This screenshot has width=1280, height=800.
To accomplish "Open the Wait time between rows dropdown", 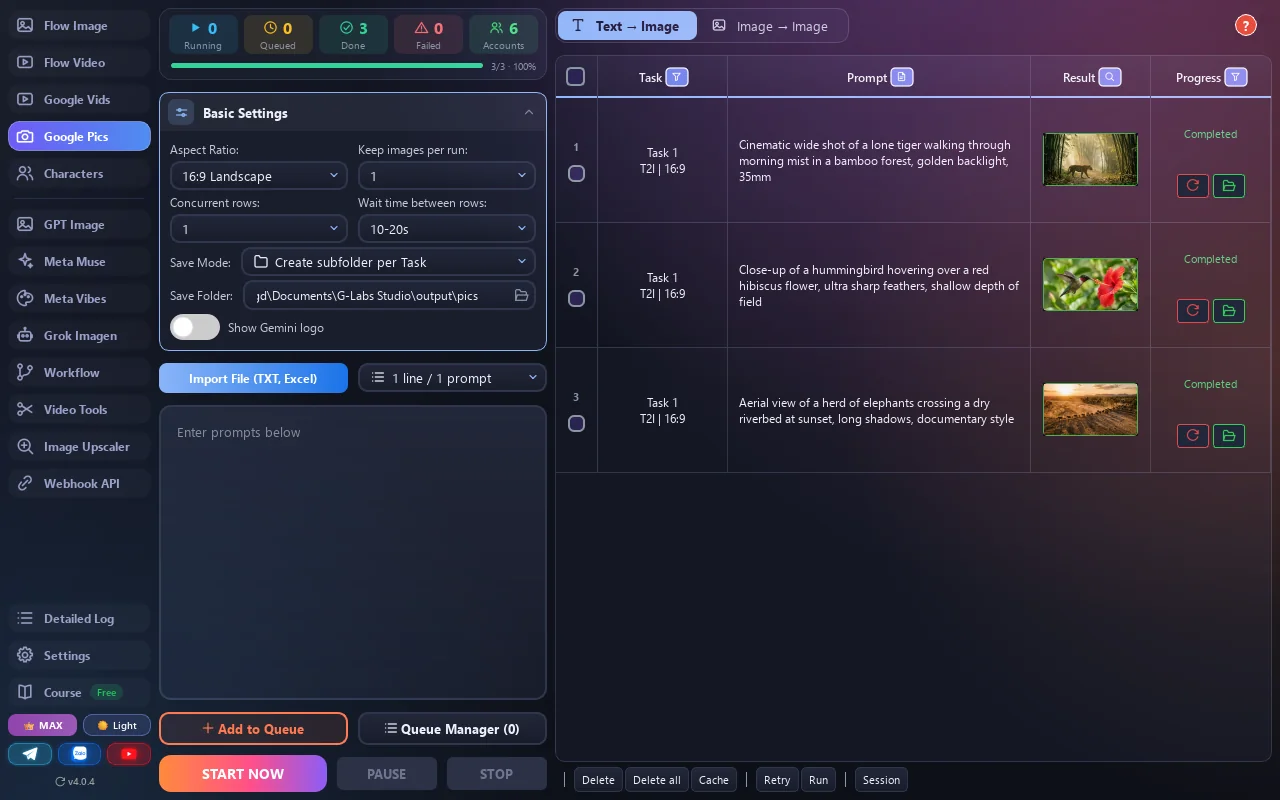I will coord(447,229).
